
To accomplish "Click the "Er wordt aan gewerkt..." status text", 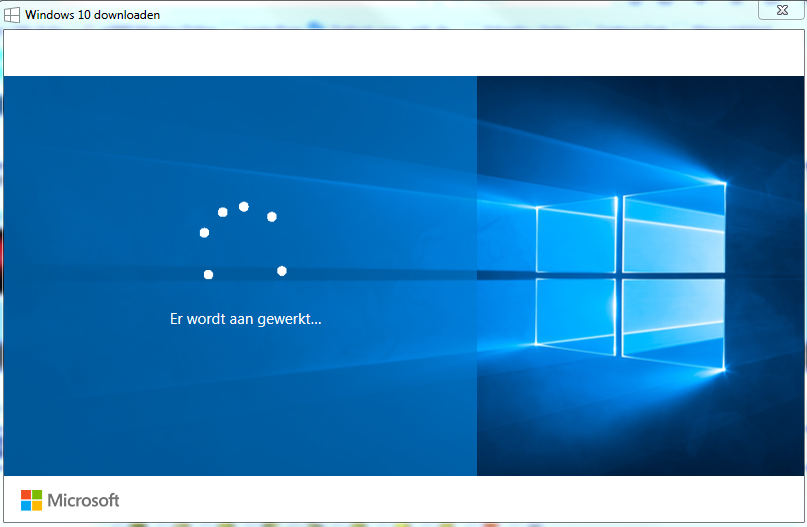I will point(245,319).
